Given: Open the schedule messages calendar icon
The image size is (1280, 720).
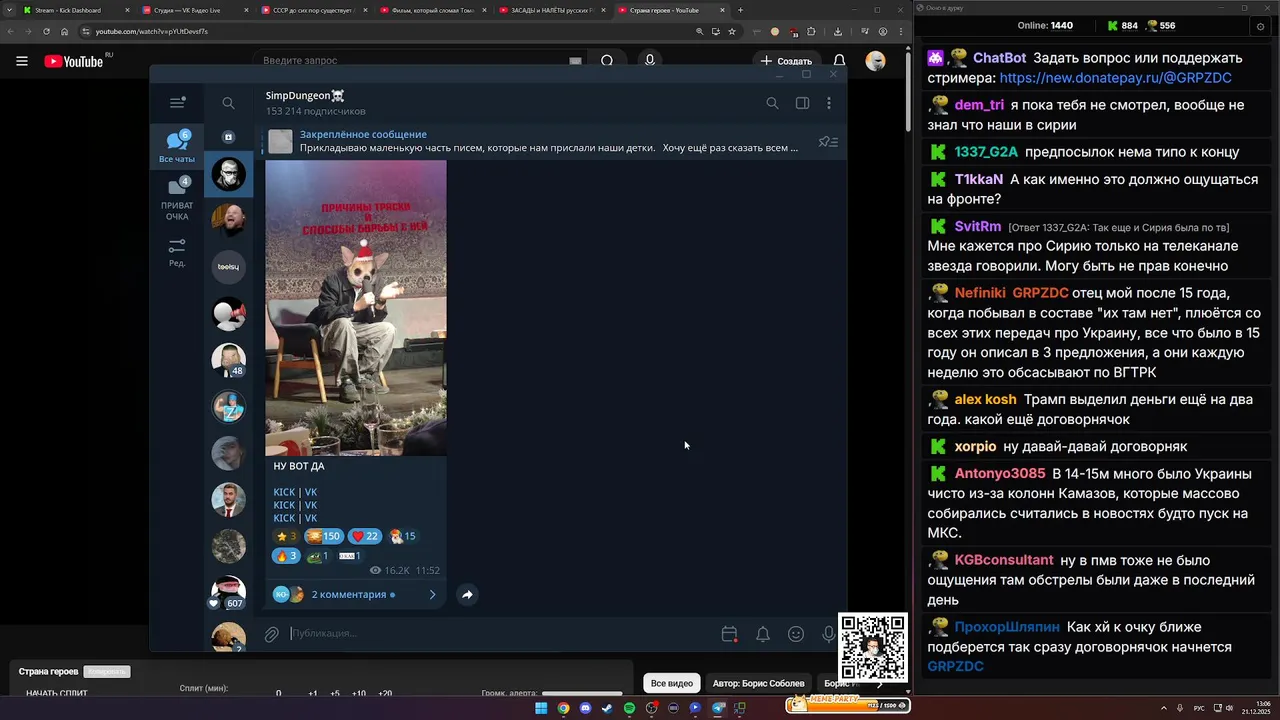Looking at the screenshot, I should (729, 634).
